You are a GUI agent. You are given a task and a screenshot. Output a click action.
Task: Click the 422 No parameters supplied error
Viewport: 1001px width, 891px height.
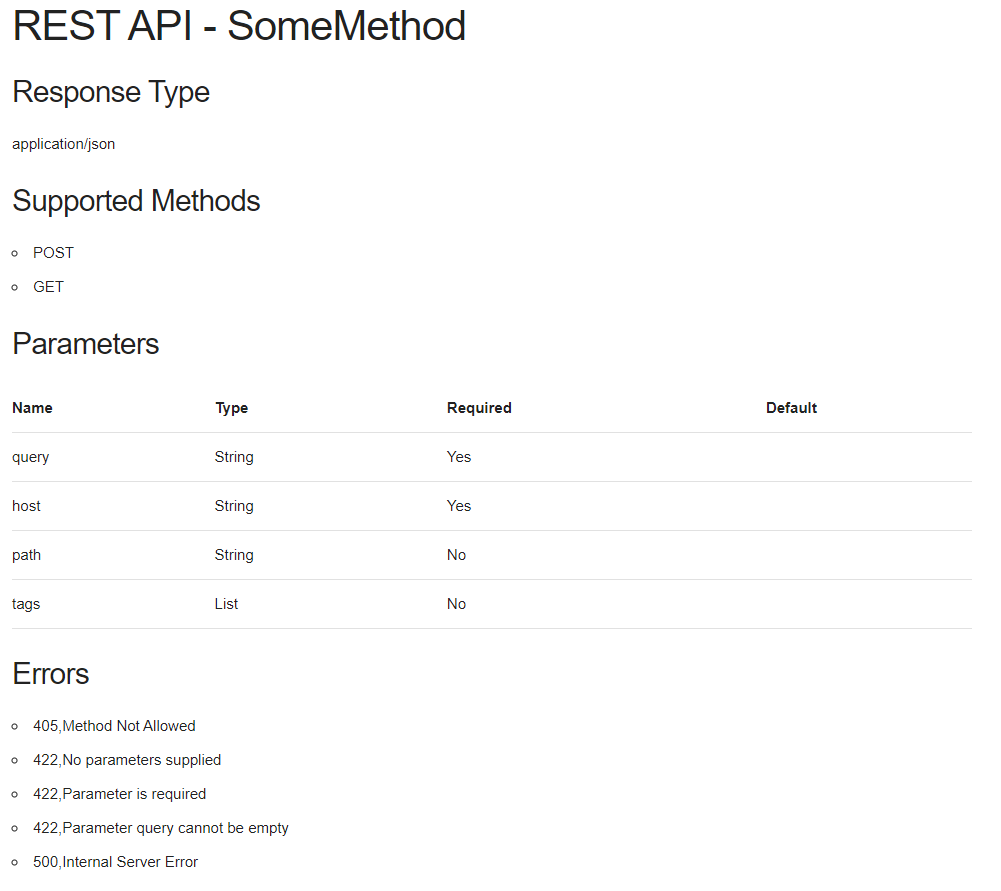pos(127,760)
